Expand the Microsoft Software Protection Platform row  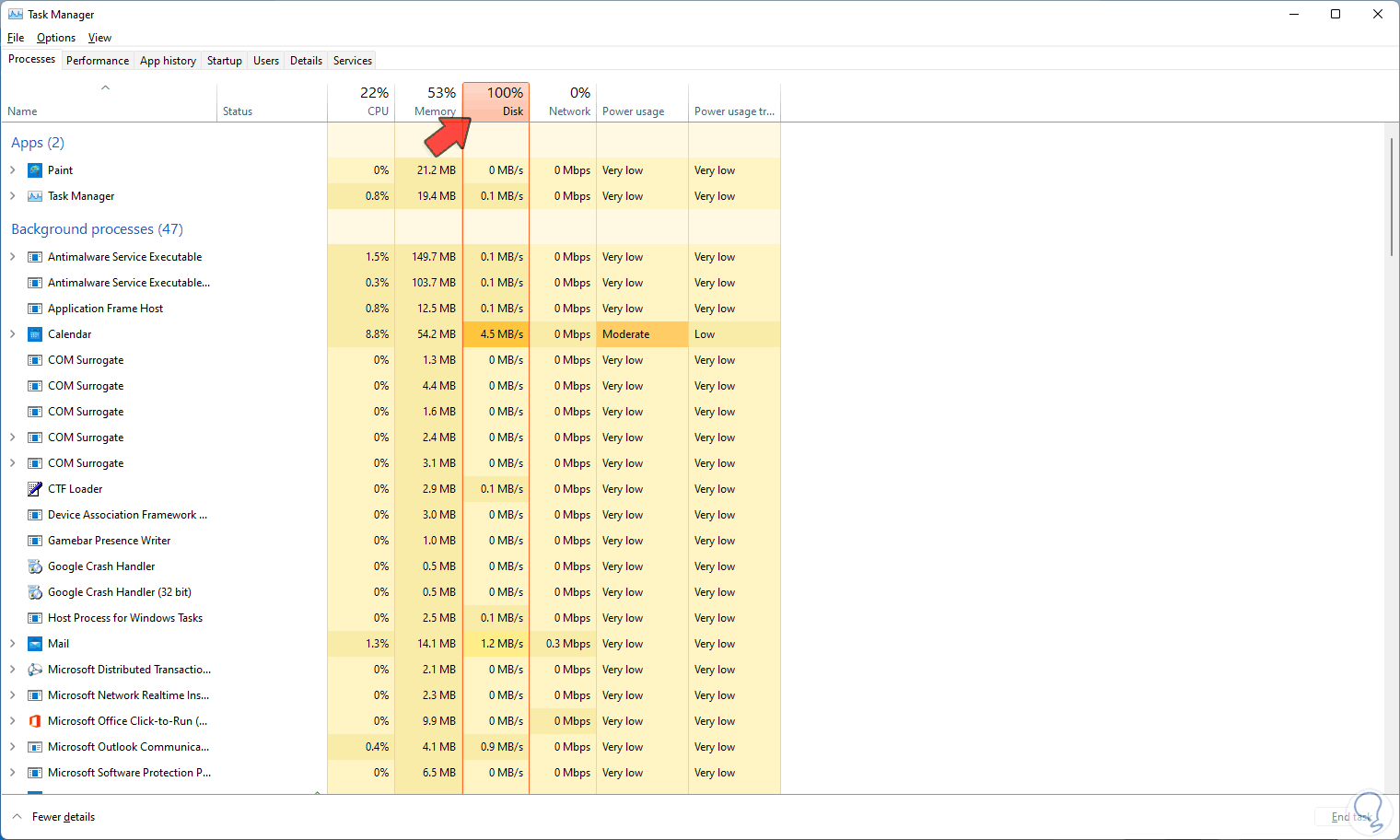click(12, 773)
